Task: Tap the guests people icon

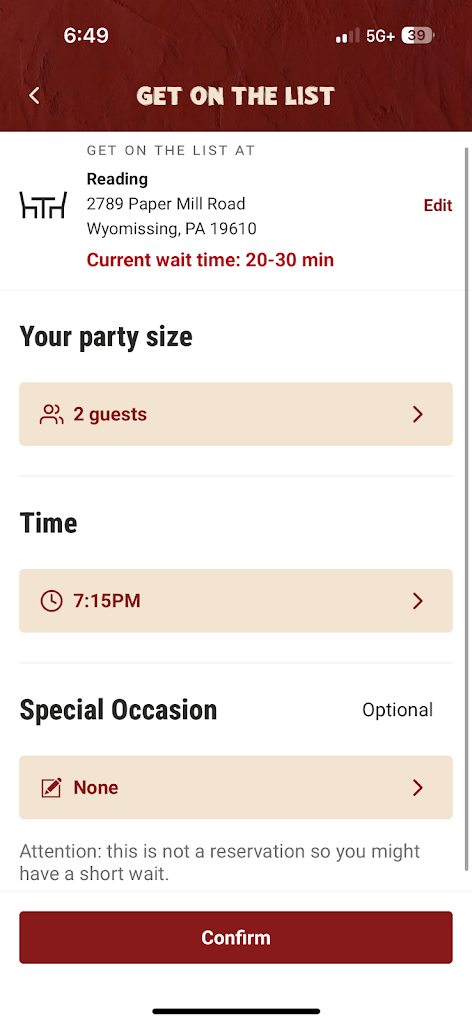Action: [x=52, y=415]
